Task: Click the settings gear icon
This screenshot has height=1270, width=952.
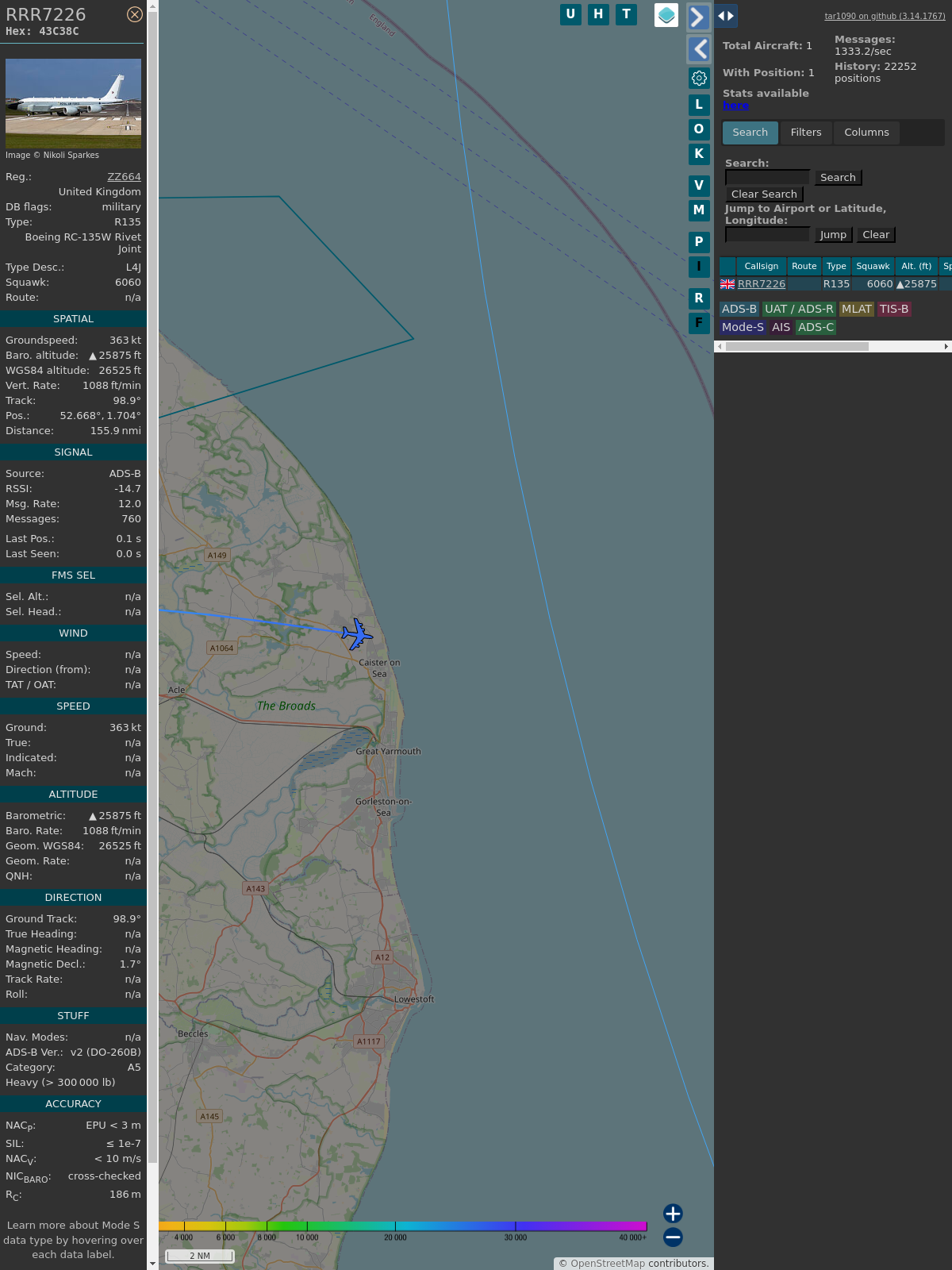Action: (699, 78)
